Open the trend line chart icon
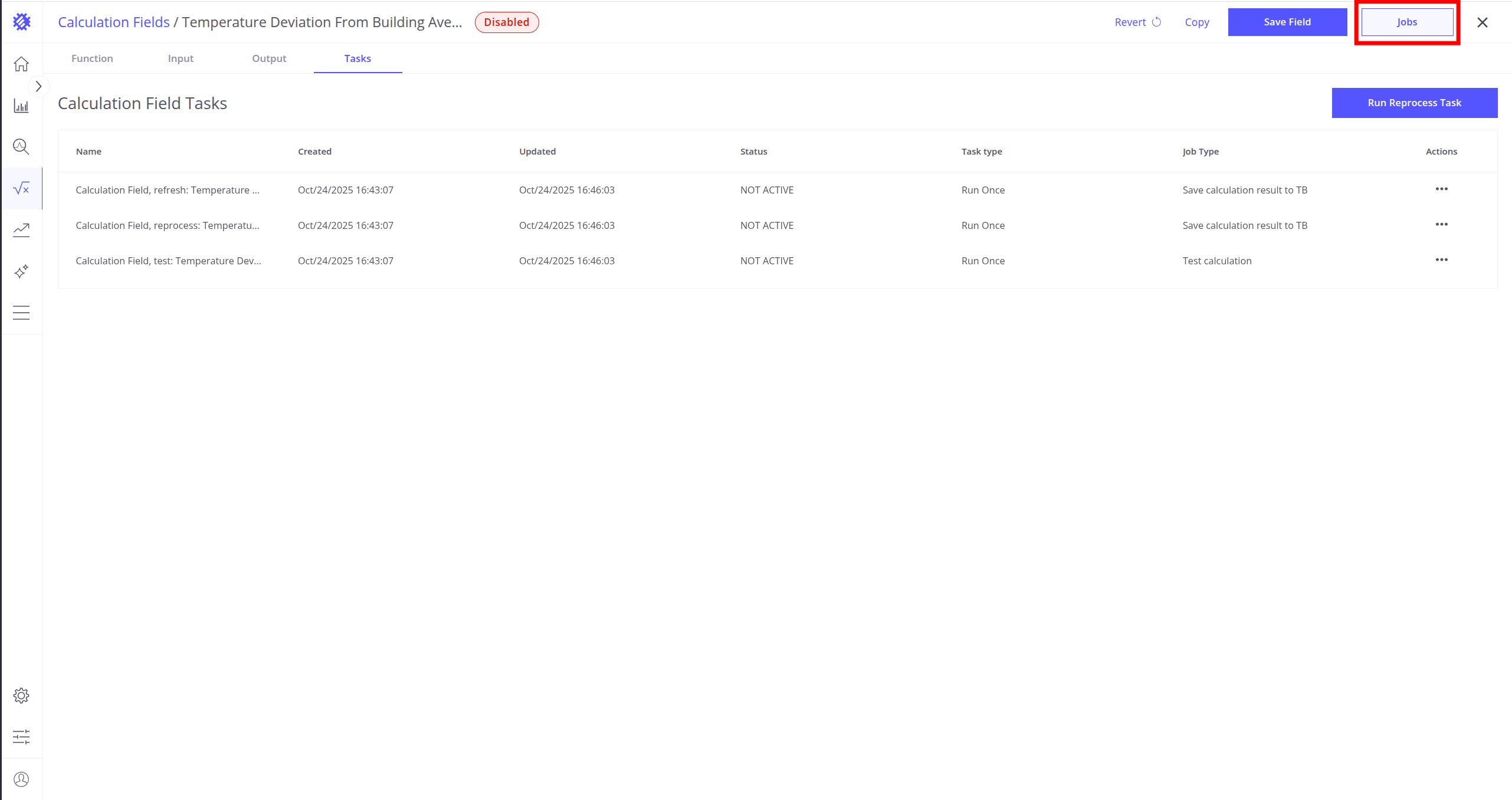This screenshot has height=800, width=1512. 21,229
